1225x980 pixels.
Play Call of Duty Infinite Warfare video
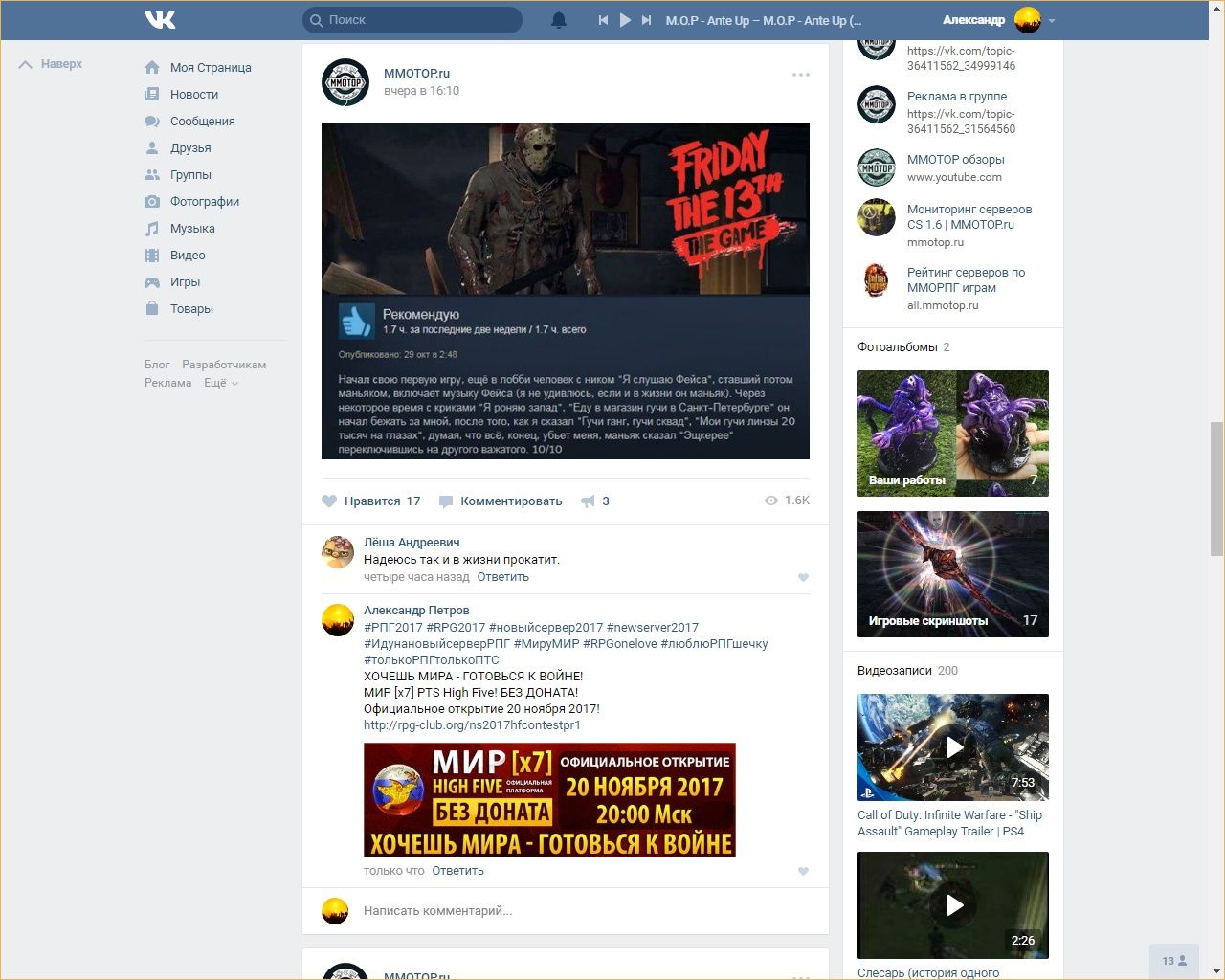point(952,747)
